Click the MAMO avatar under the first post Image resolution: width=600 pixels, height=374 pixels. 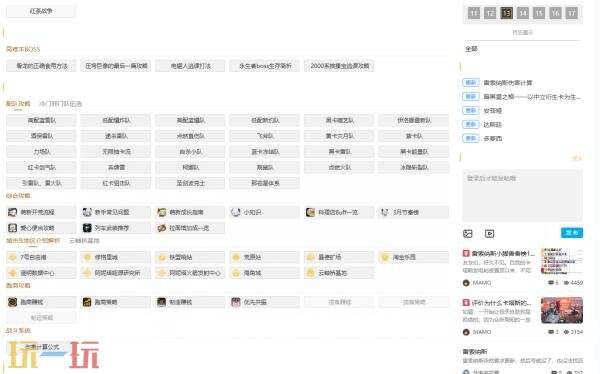tap(466, 283)
